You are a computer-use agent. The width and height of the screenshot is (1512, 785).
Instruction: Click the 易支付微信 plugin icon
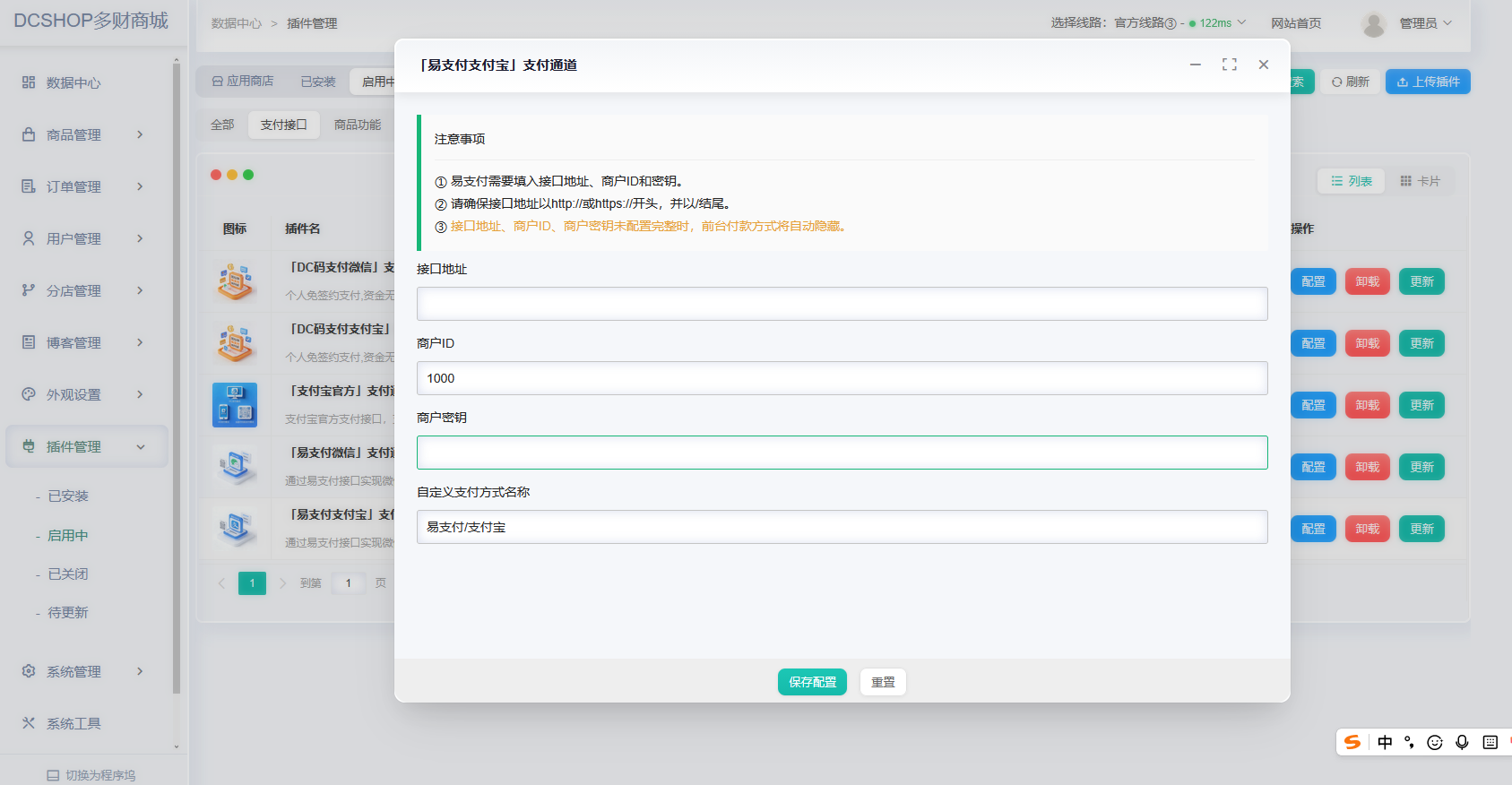click(x=235, y=467)
